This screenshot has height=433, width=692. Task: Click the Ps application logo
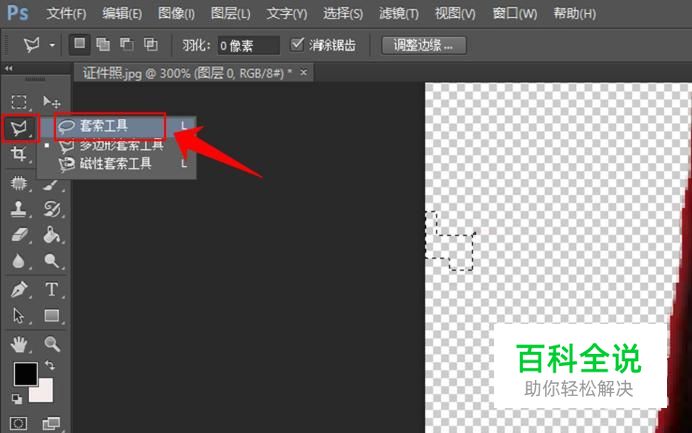coord(18,13)
